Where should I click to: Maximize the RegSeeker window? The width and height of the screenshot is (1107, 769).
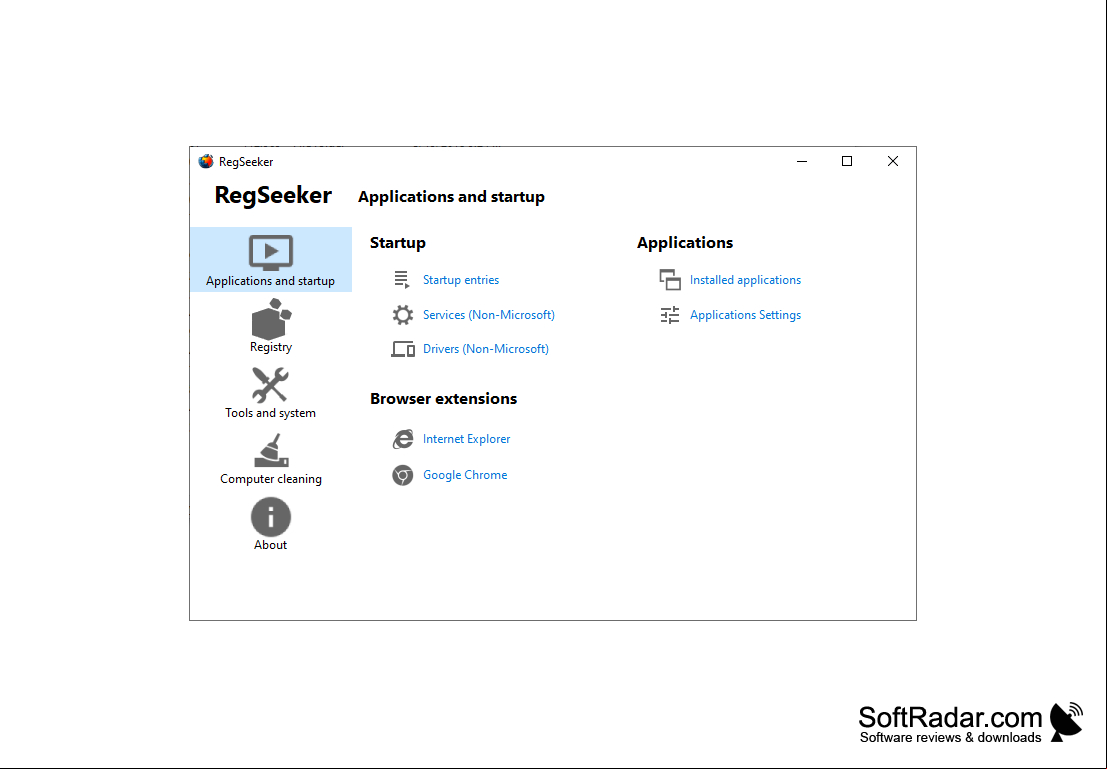(847, 162)
